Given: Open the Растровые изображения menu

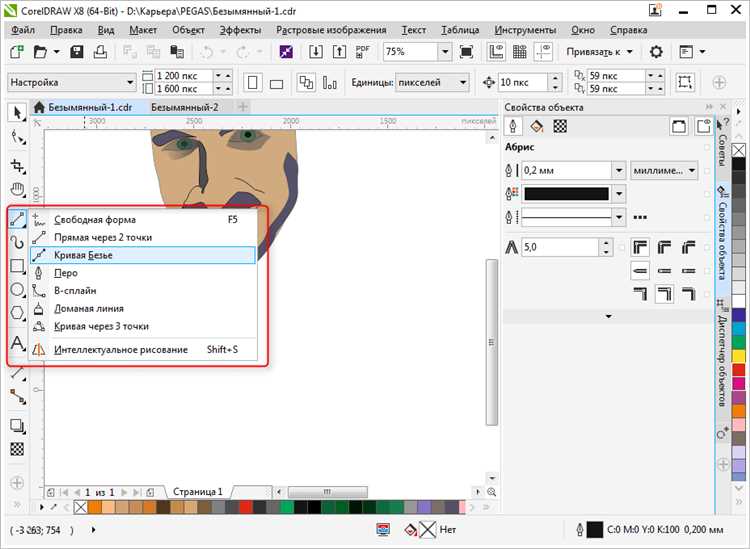Looking at the screenshot, I should pyautogui.click(x=331, y=30).
